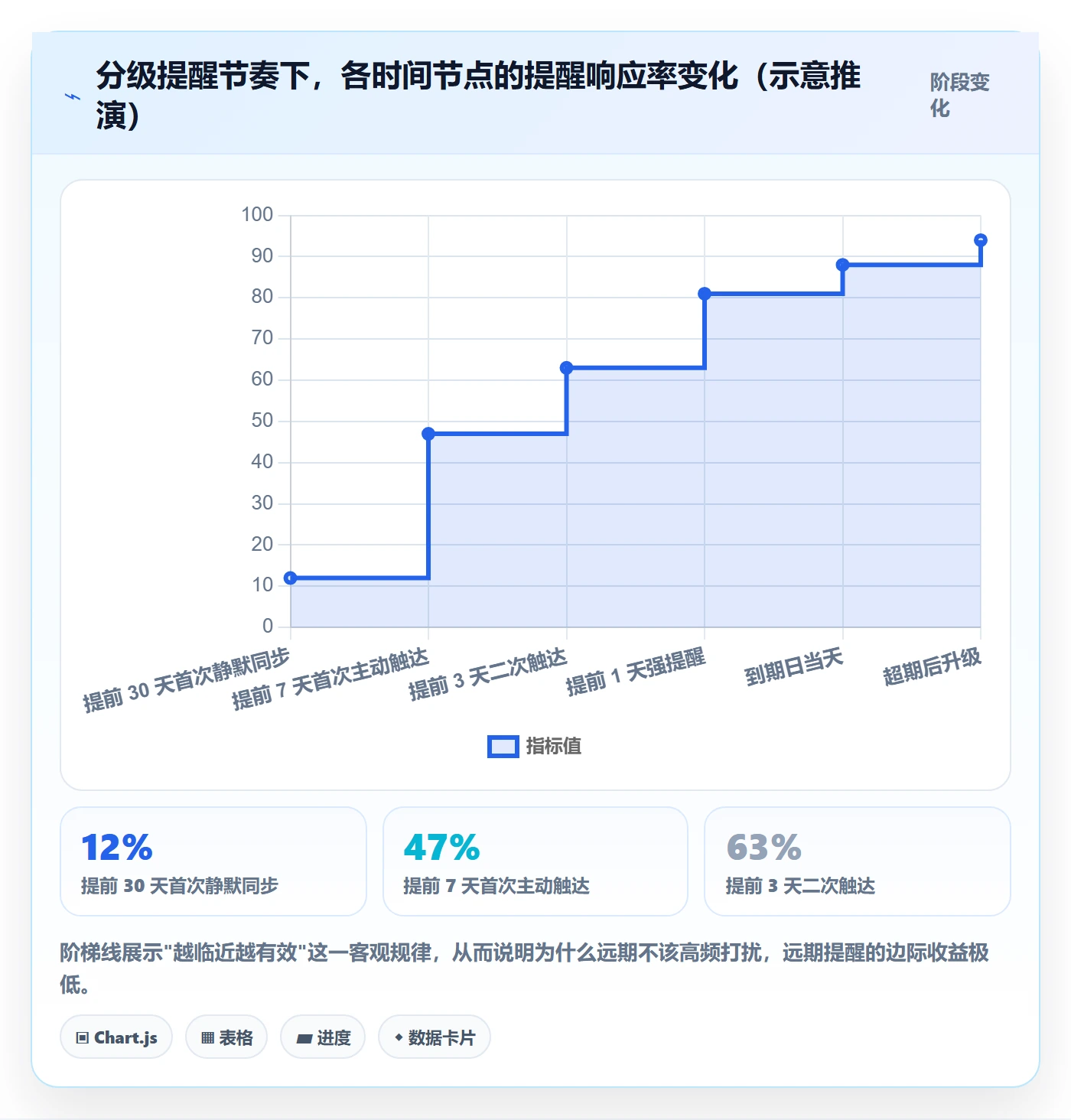Click y-axis value 50
Viewport: 1071px width, 1120px height.
[262, 421]
